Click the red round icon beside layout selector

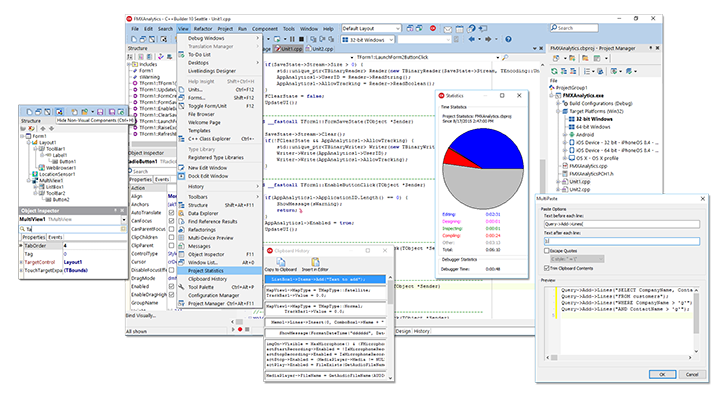[x=433, y=28]
